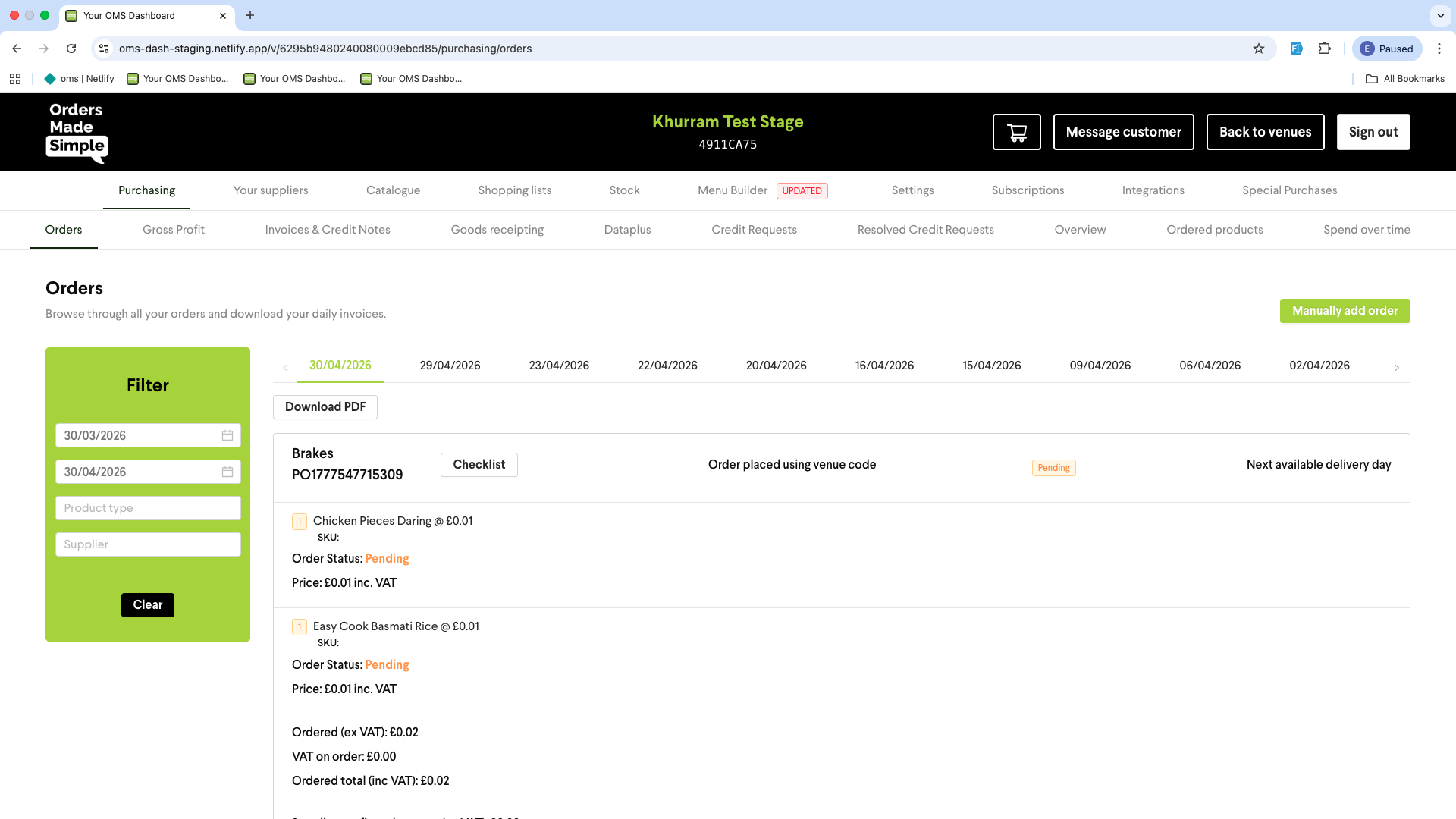Open the Menu Builder tab
1456x819 pixels.
pyautogui.click(x=733, y=190)
